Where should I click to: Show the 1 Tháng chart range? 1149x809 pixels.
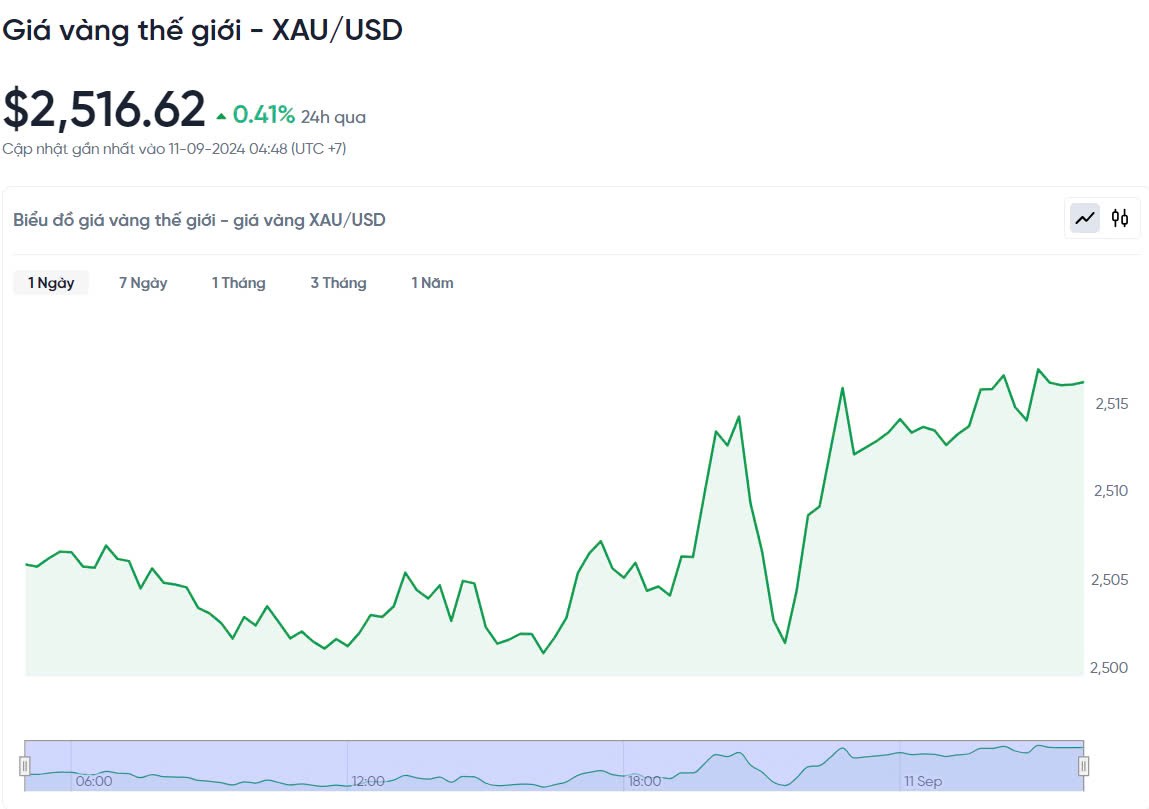(238, 283)
